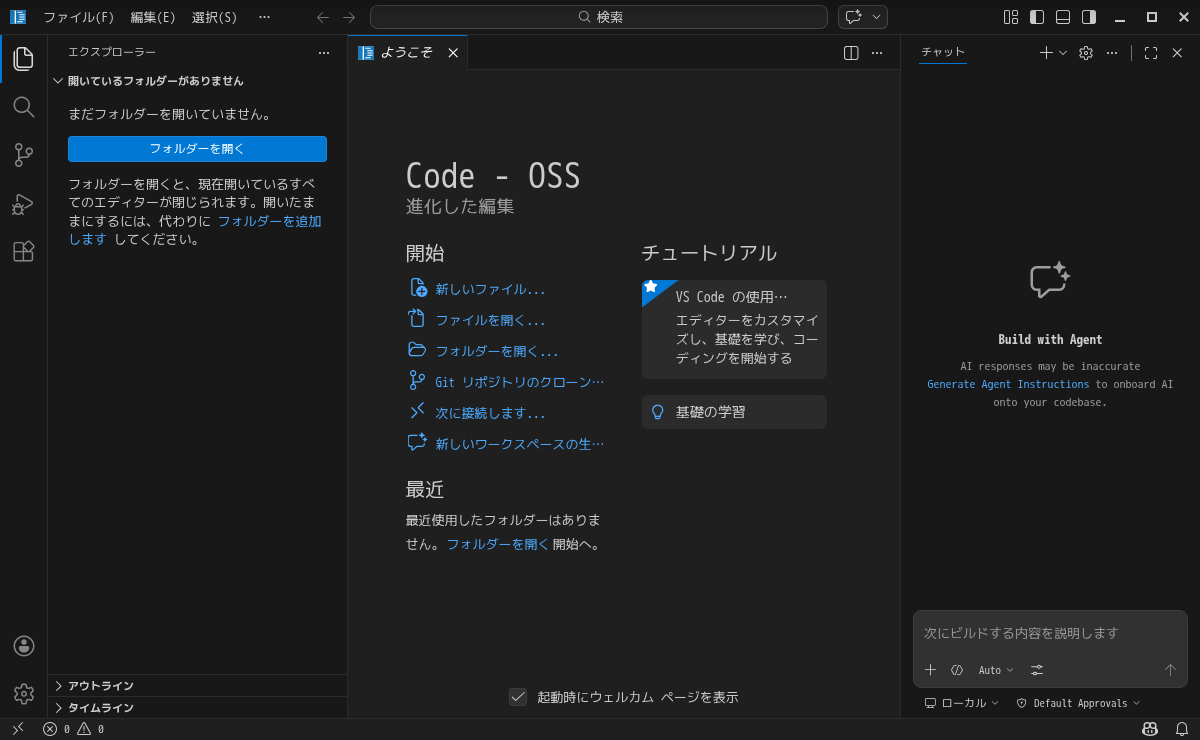Open the Extensions view icon
Viewport: 1200px width, 740px height.
(23, 251)
